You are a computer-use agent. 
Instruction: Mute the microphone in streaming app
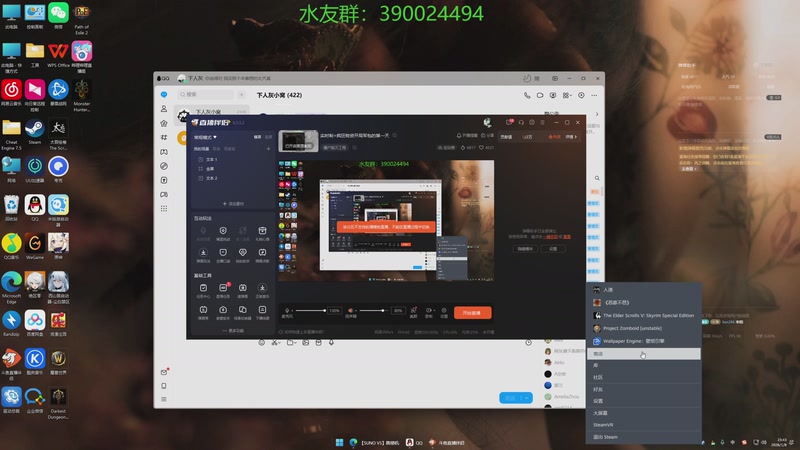point(287,312)
